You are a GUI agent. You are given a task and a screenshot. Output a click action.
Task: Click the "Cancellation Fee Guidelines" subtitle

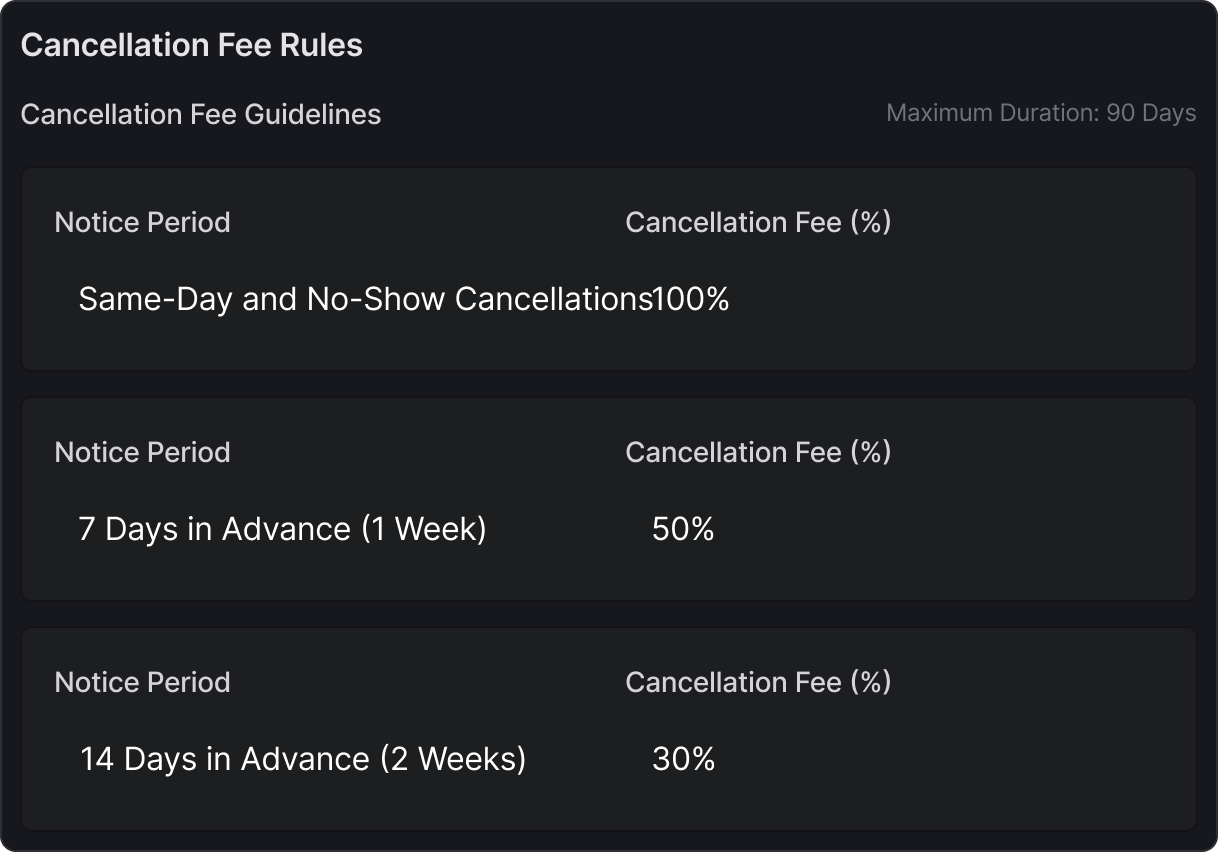tap(200, 114)
